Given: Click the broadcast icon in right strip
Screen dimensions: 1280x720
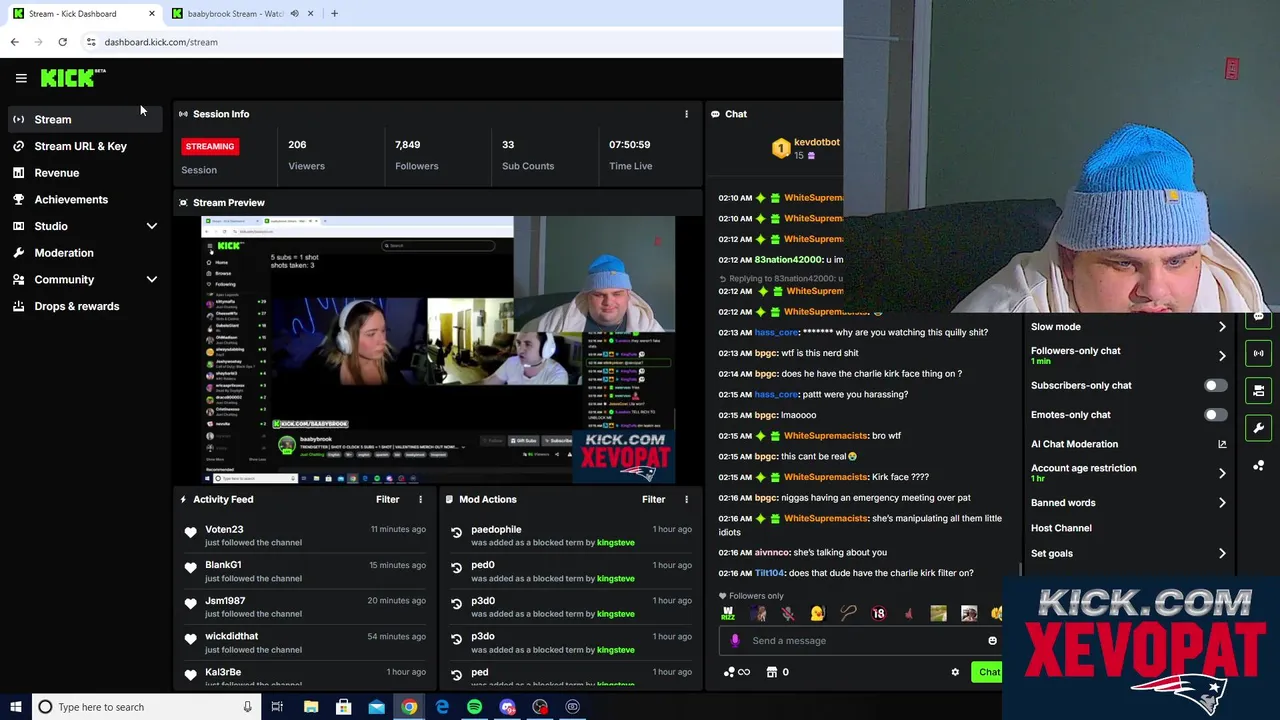Looking at the screenshot, I should tap(1259, 353).
